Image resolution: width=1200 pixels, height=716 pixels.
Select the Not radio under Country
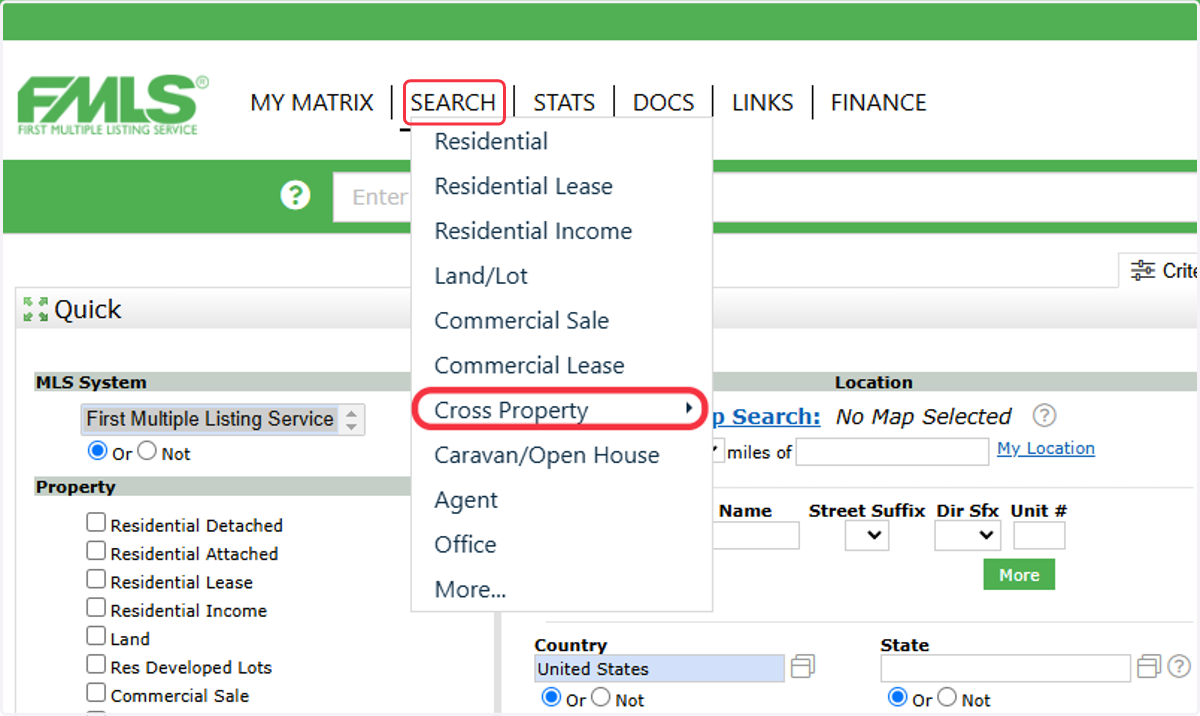[x=601, y=698]
